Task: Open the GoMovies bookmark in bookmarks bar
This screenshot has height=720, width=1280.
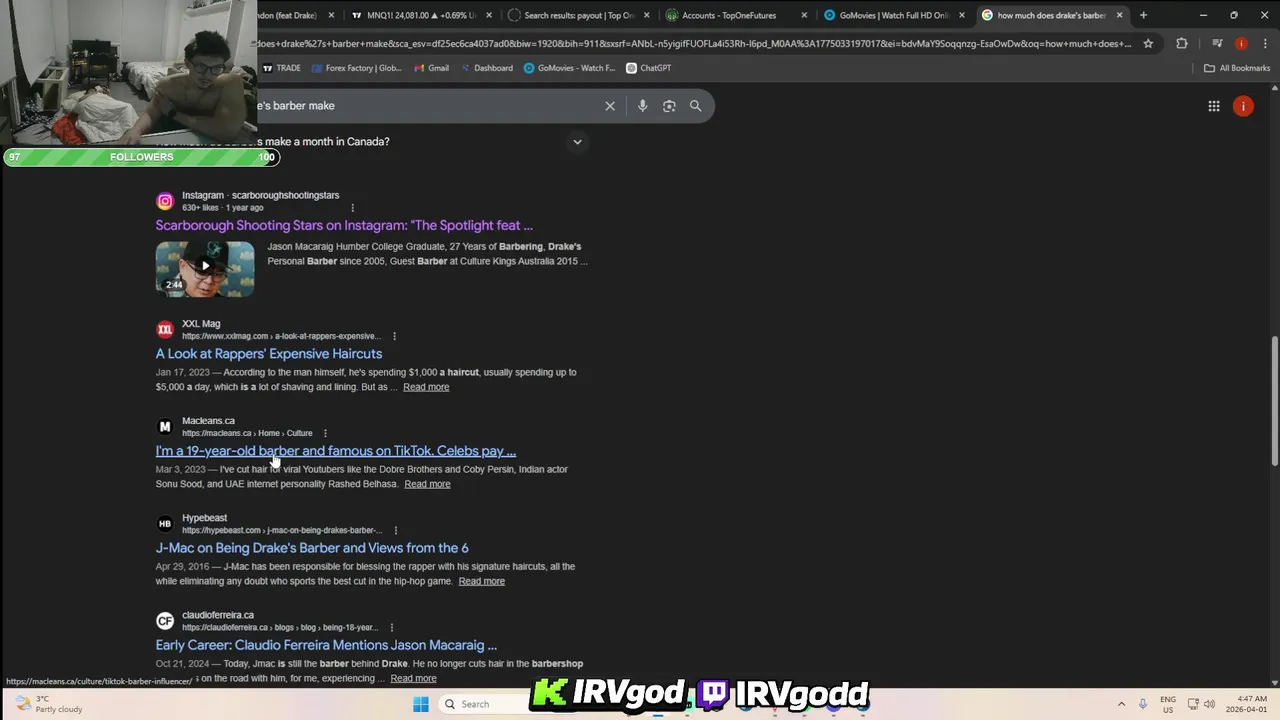Action: click(x=569, y=68)
